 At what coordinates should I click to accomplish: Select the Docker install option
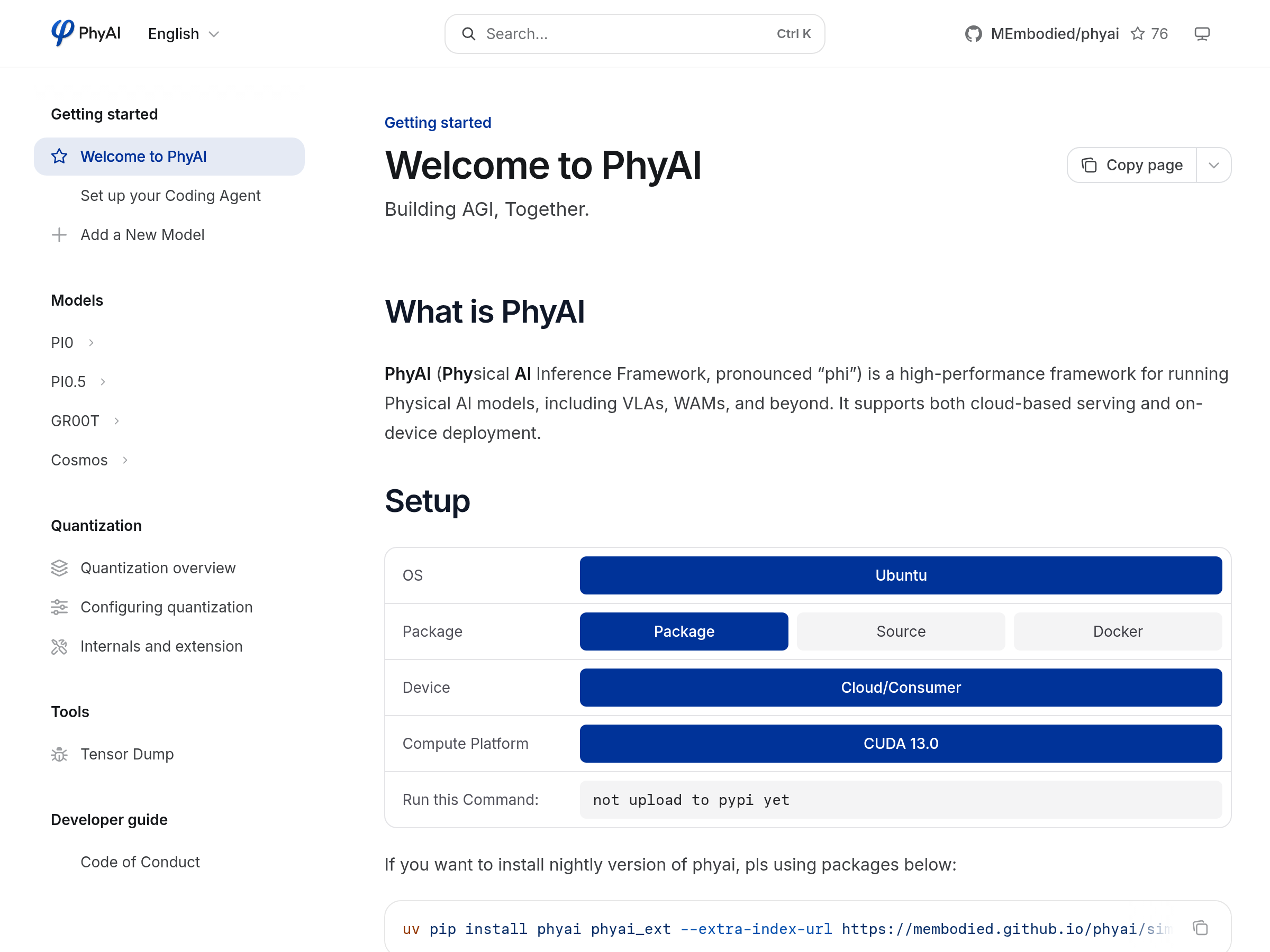[x=1117, y=631]
